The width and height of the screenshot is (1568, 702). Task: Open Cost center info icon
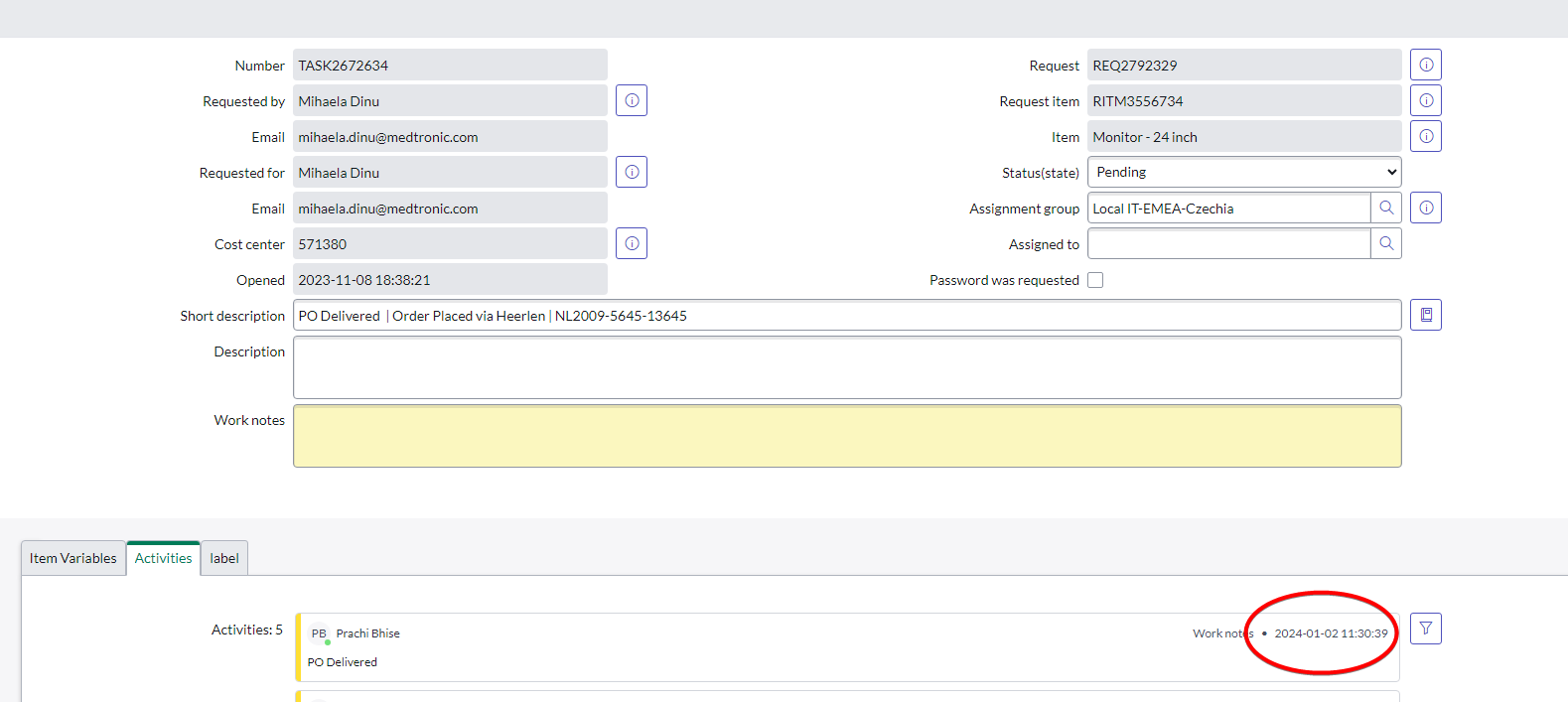click(632, 243)
